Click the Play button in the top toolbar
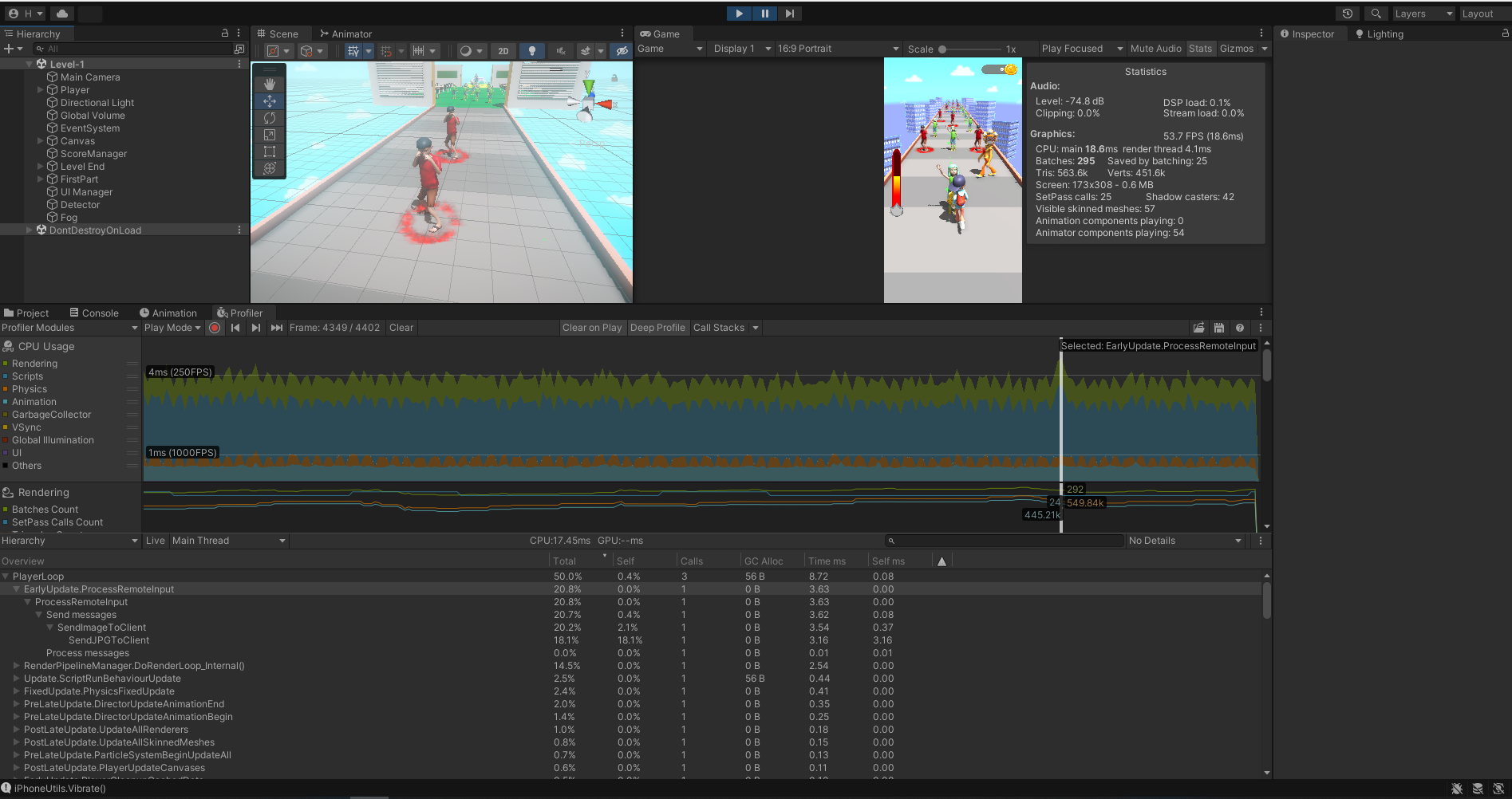Screen dimensions: 1512x799 coord(739,14)
